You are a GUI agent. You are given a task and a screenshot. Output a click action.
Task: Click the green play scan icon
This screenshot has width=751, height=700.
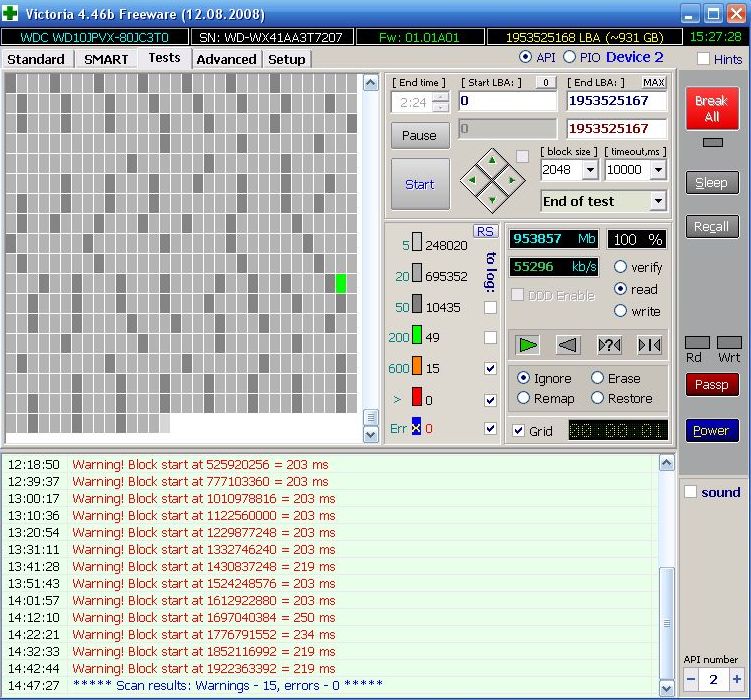(528, 345)
